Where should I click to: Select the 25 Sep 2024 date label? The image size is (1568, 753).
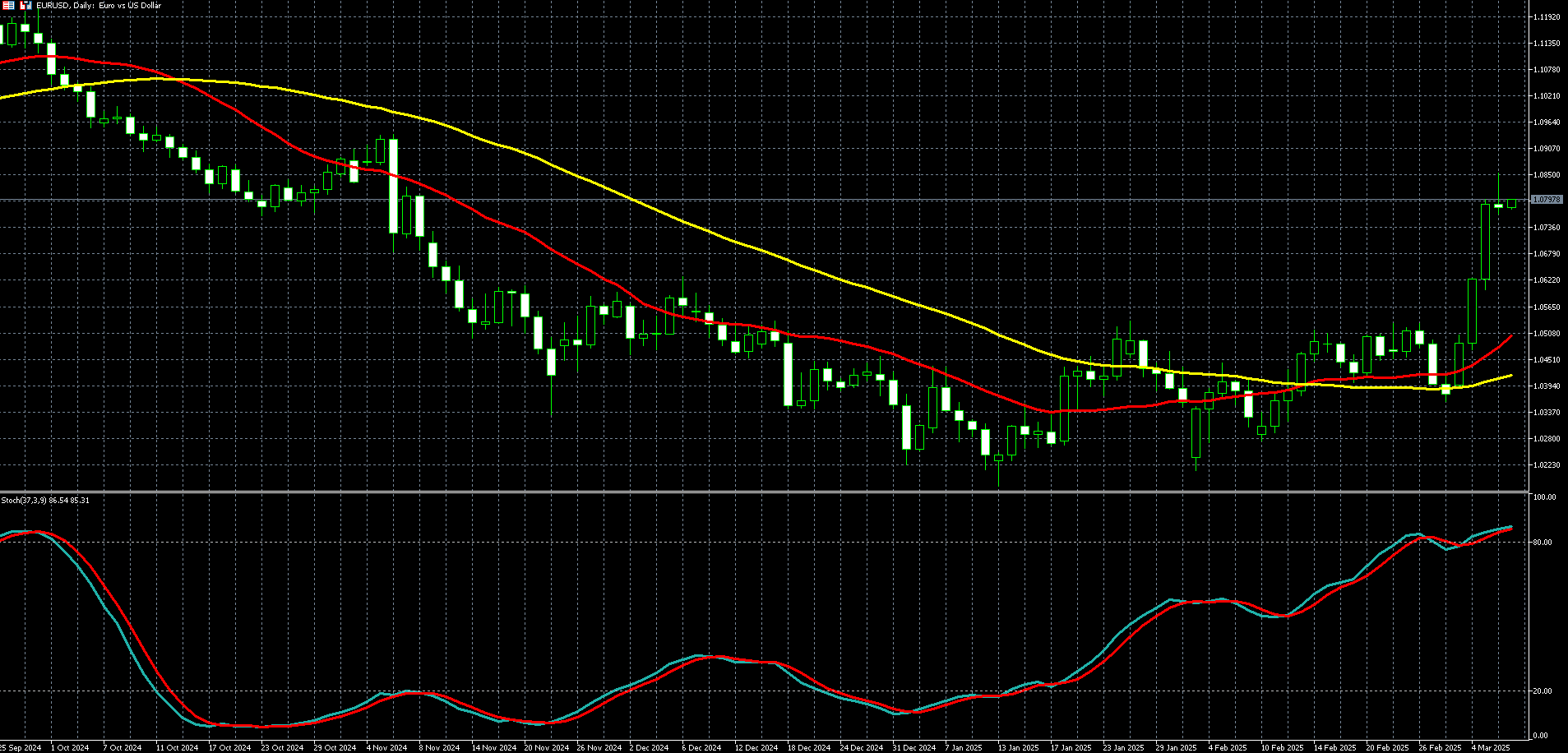click(20, 747)
